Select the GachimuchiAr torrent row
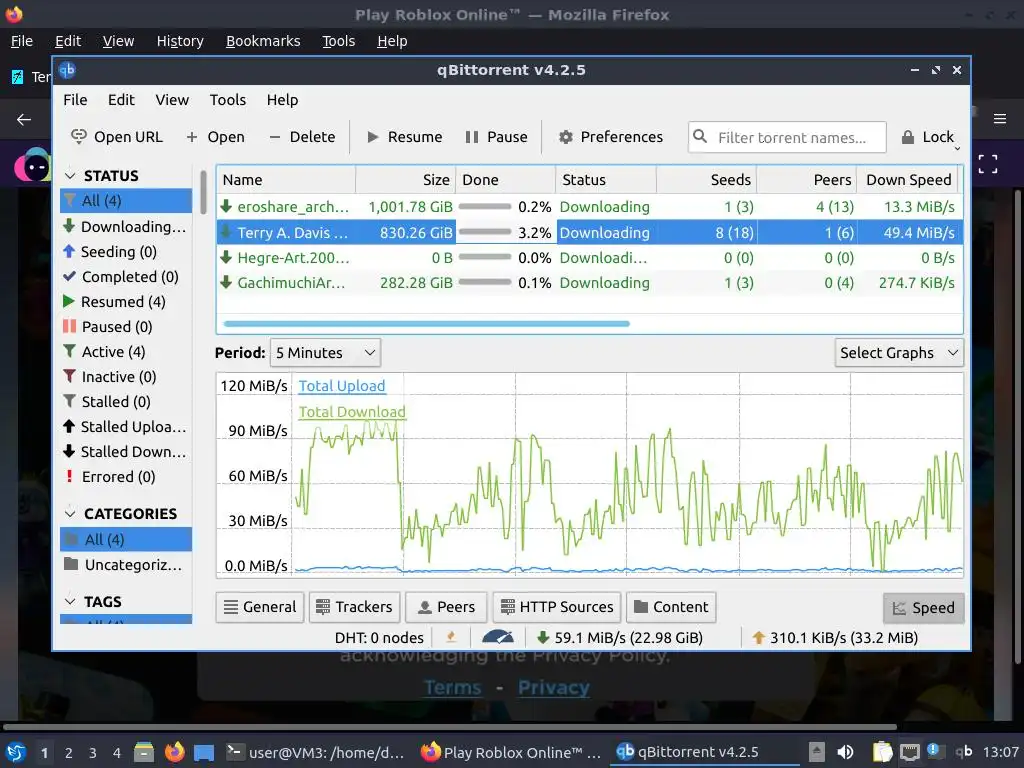The width and height of the screenshot is (1024, 768). pos(590,283)
